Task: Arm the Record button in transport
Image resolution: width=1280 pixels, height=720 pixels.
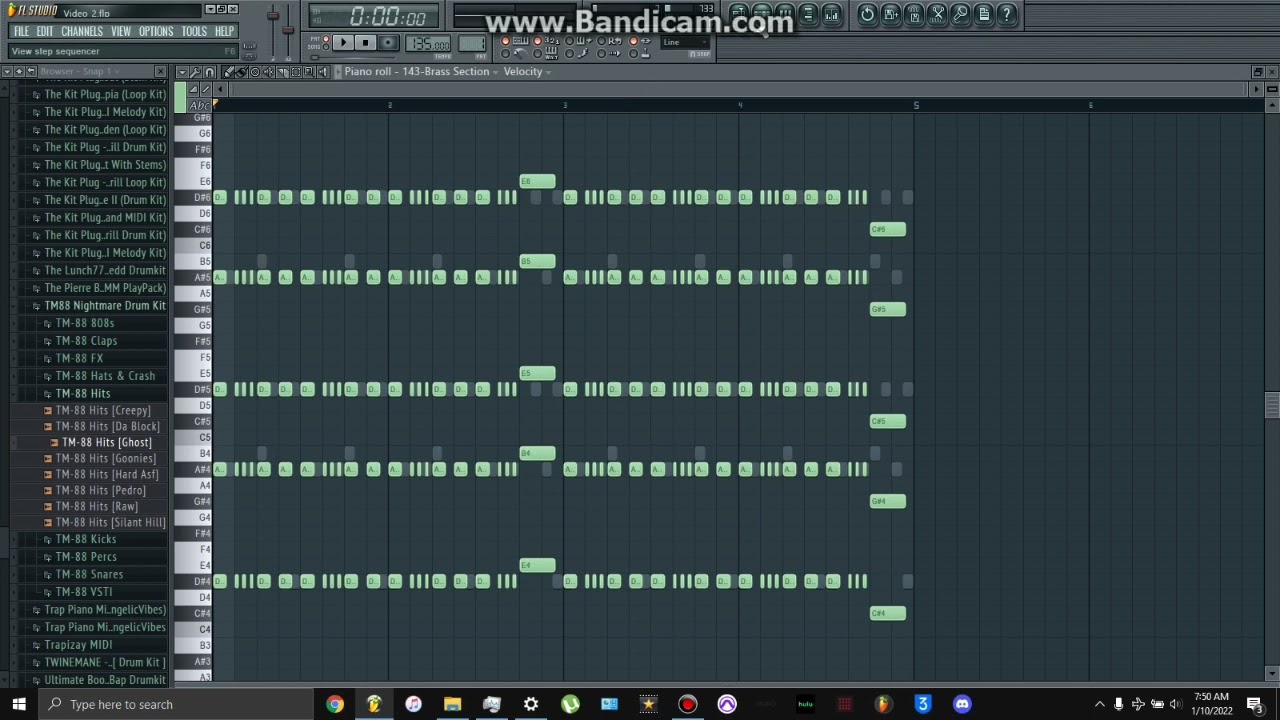Action: click(x=388, y=42)
